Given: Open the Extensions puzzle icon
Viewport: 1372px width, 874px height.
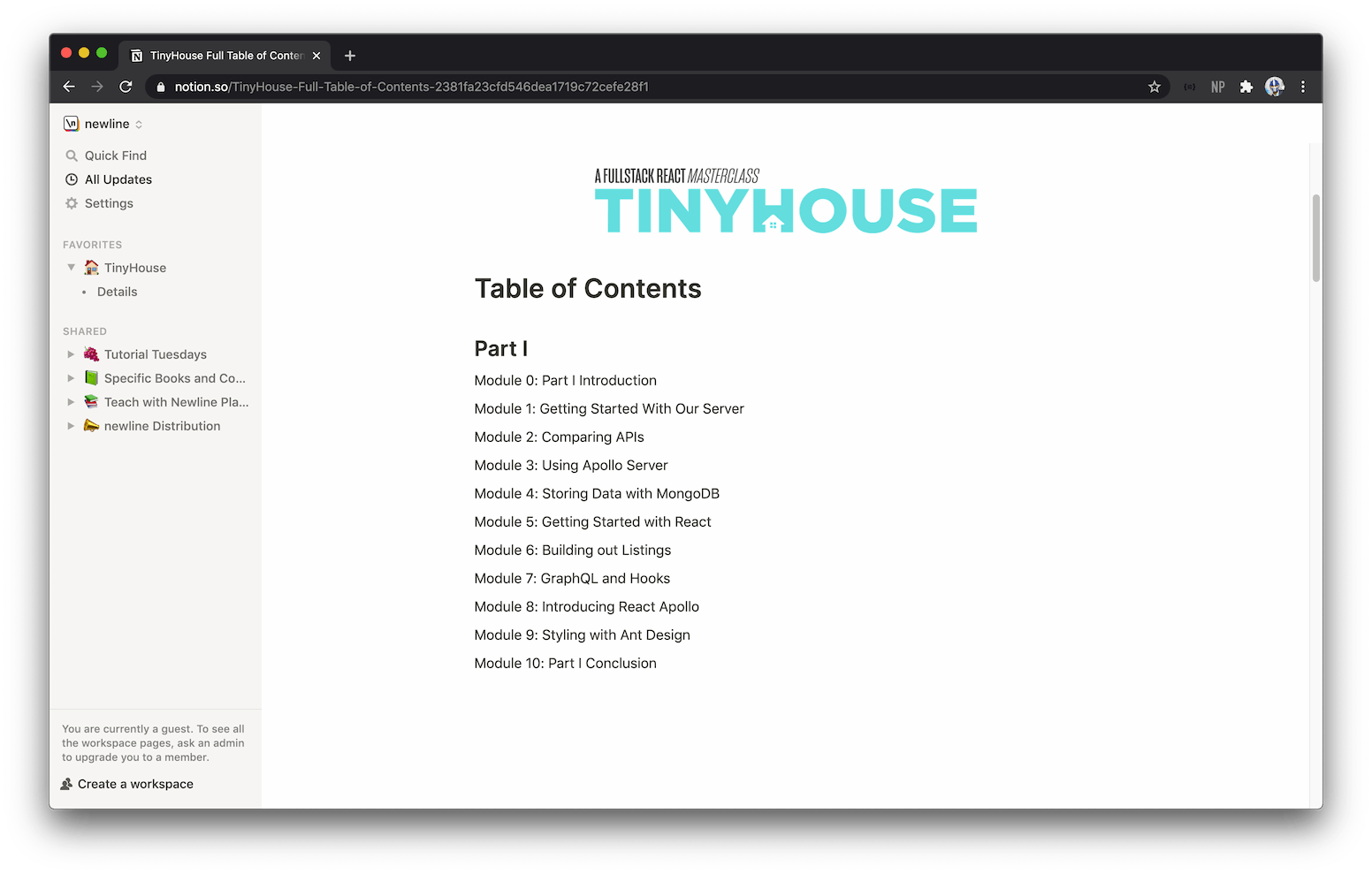Looking at the screenshot, I should tap(1246, 87).
